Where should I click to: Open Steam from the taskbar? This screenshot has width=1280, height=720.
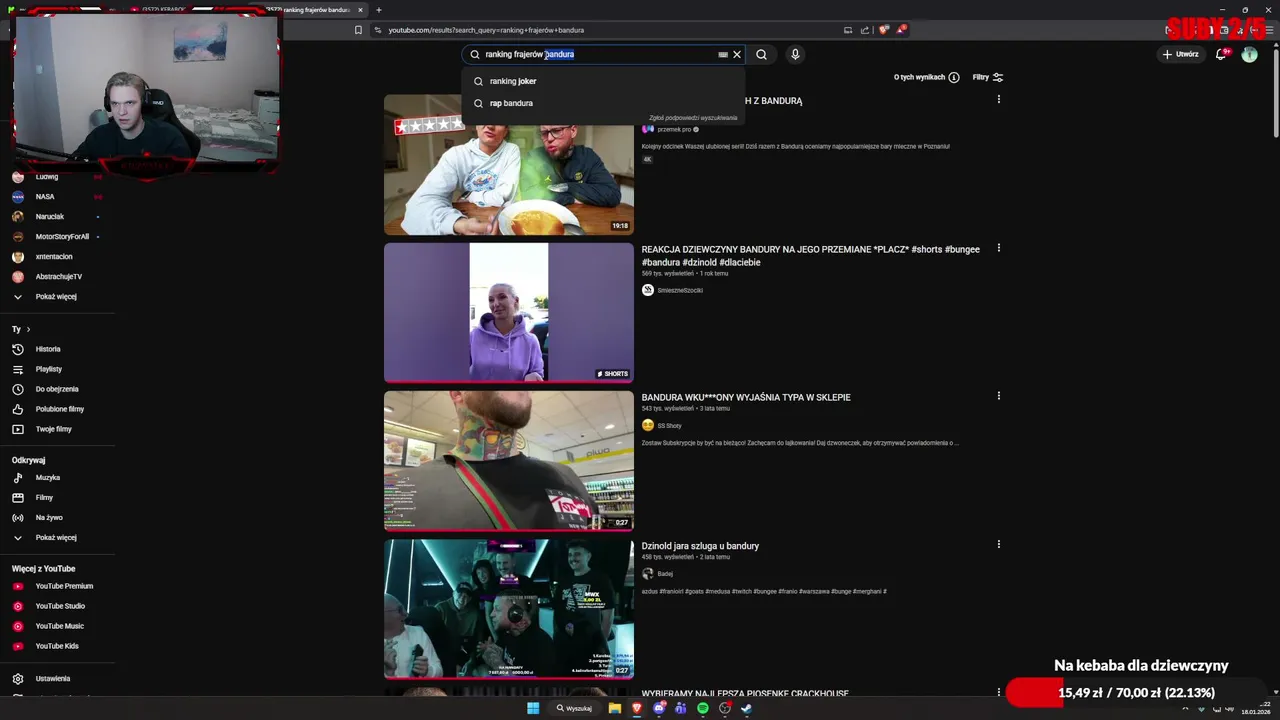tap(747, 708)
